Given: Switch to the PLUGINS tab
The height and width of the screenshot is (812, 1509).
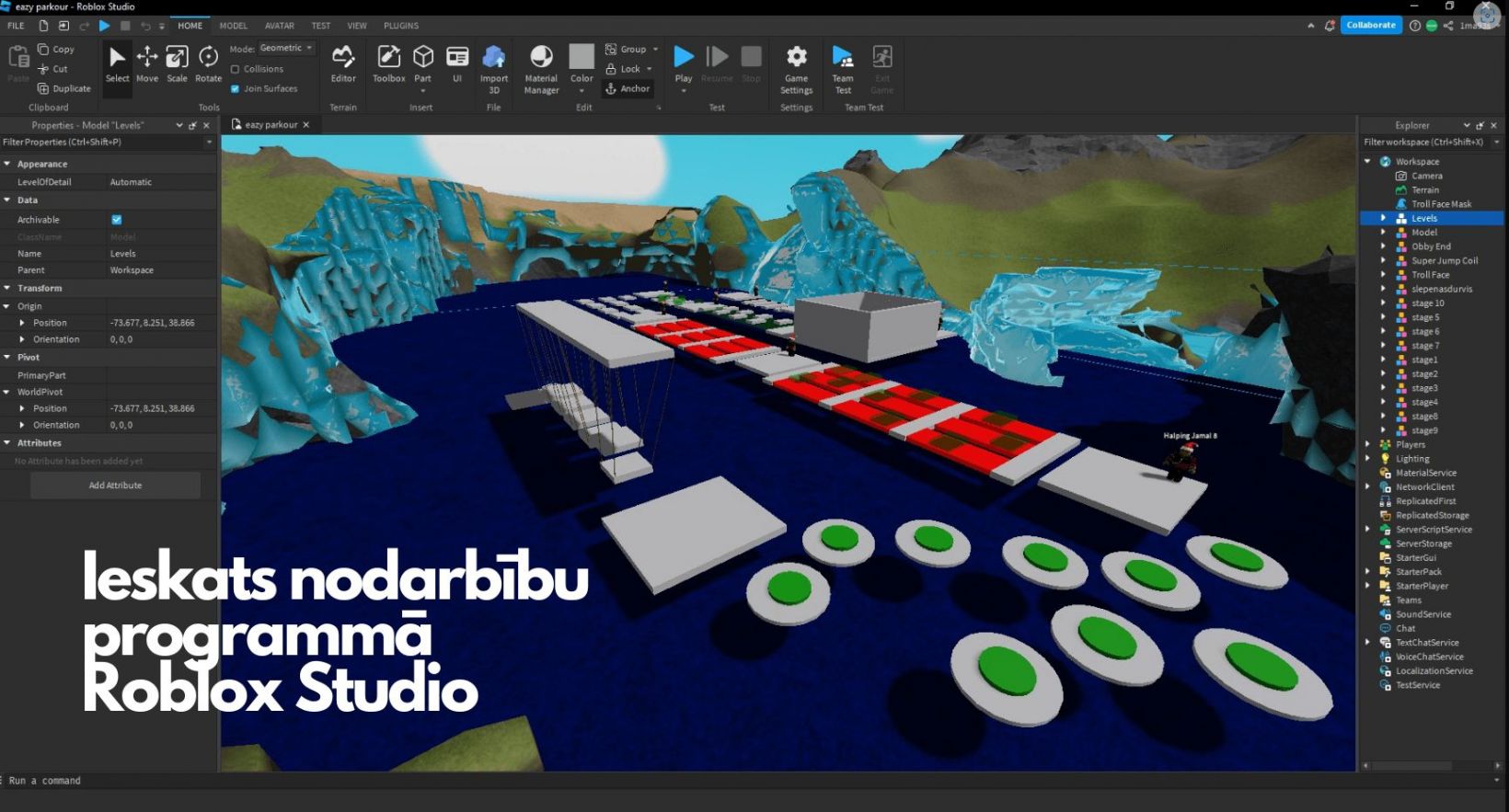Looking at the screenshot, I should point(401,26).
